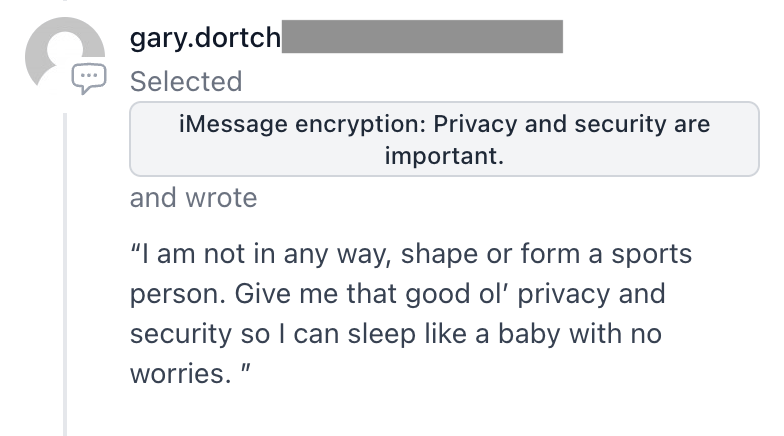This screenshot has height=436, width=784.
Task: Select the iMessage encryption option box
Action: click(444, 139)
